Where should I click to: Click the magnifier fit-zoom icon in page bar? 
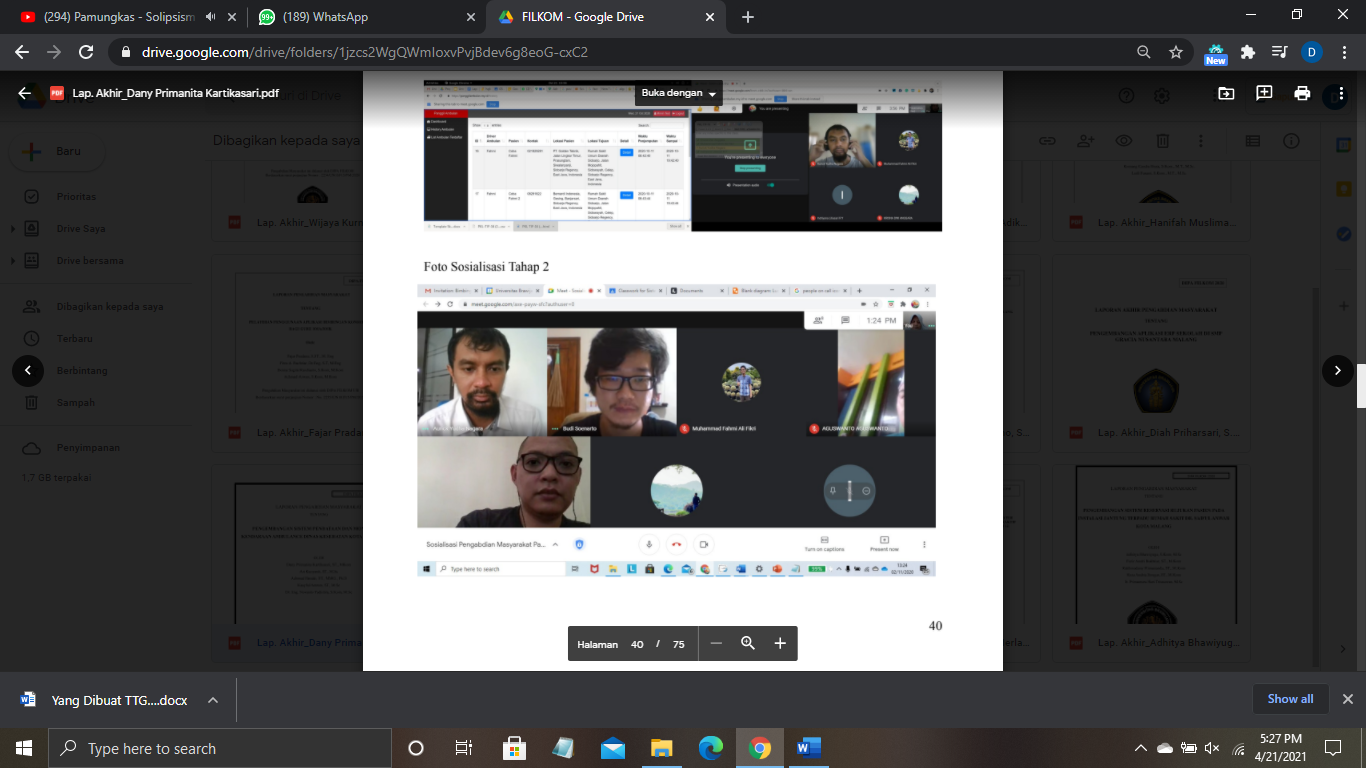(x=748, y=644)
